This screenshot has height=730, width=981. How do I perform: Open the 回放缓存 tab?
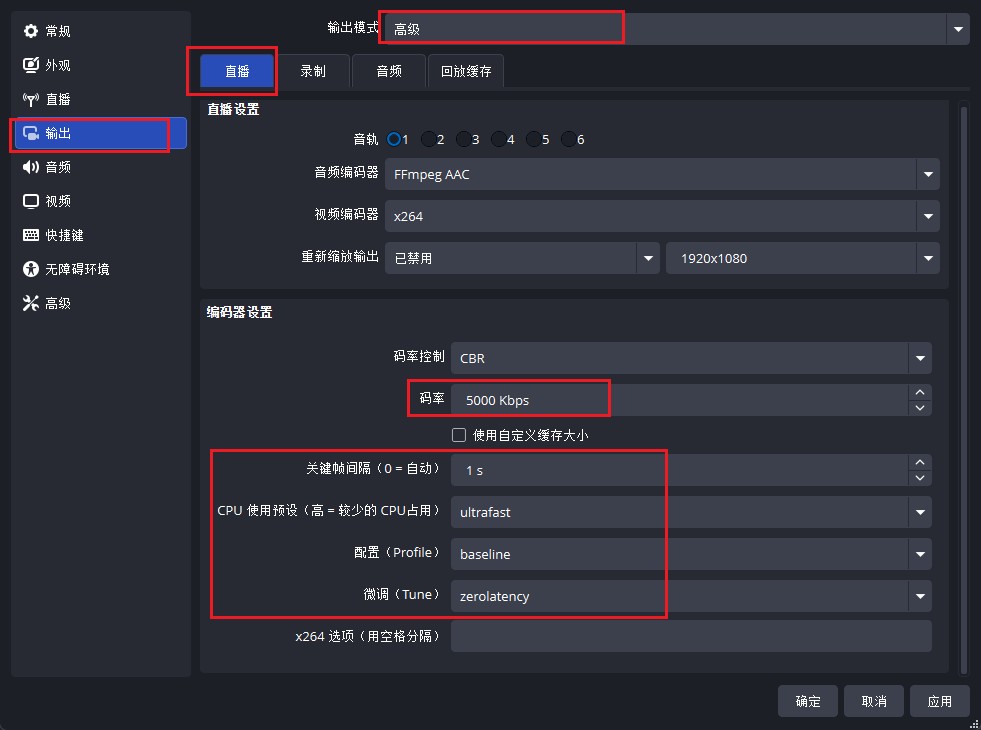point(466,71)
